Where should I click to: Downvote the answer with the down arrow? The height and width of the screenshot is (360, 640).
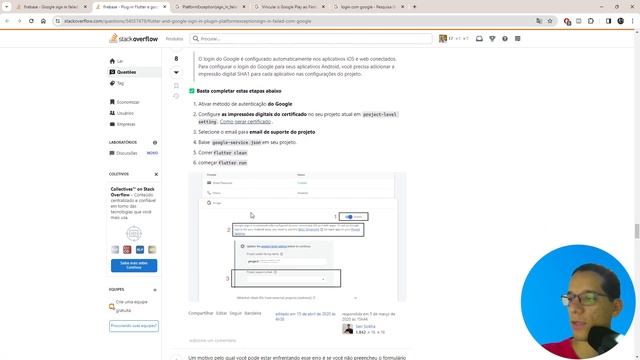tap(176, 72)
